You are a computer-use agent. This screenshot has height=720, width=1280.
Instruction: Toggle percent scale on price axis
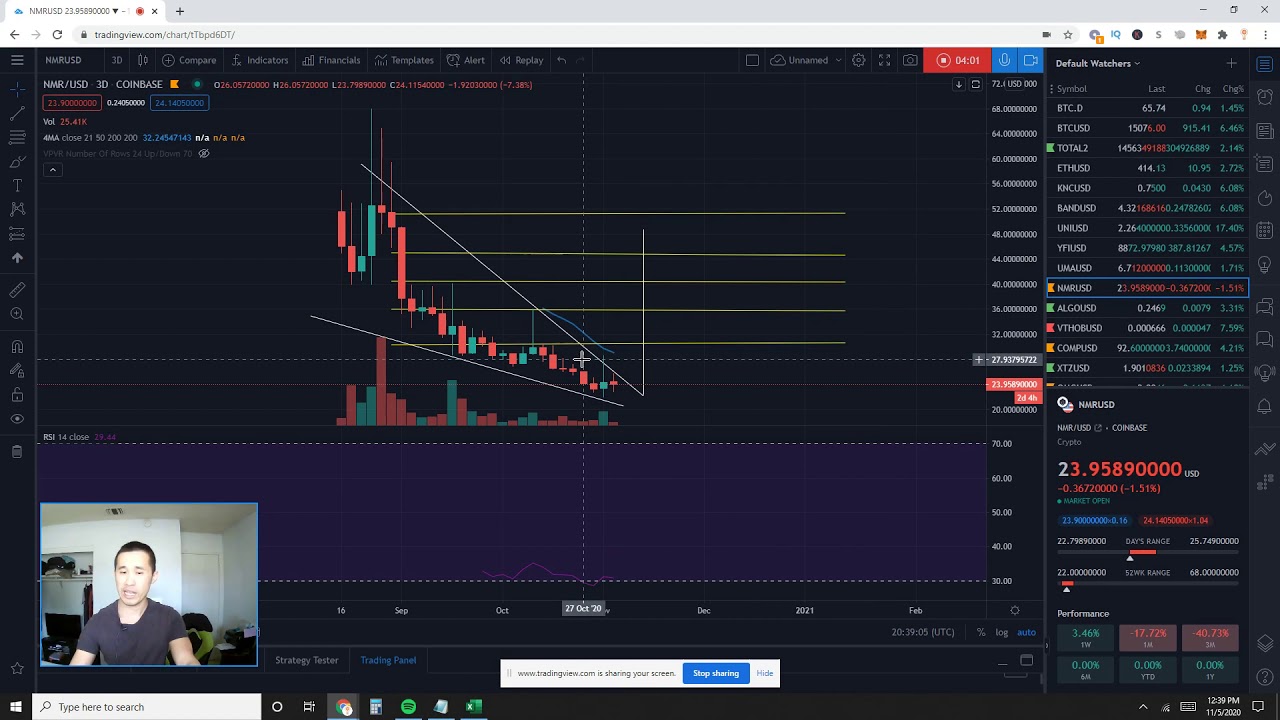coord(981,632)
